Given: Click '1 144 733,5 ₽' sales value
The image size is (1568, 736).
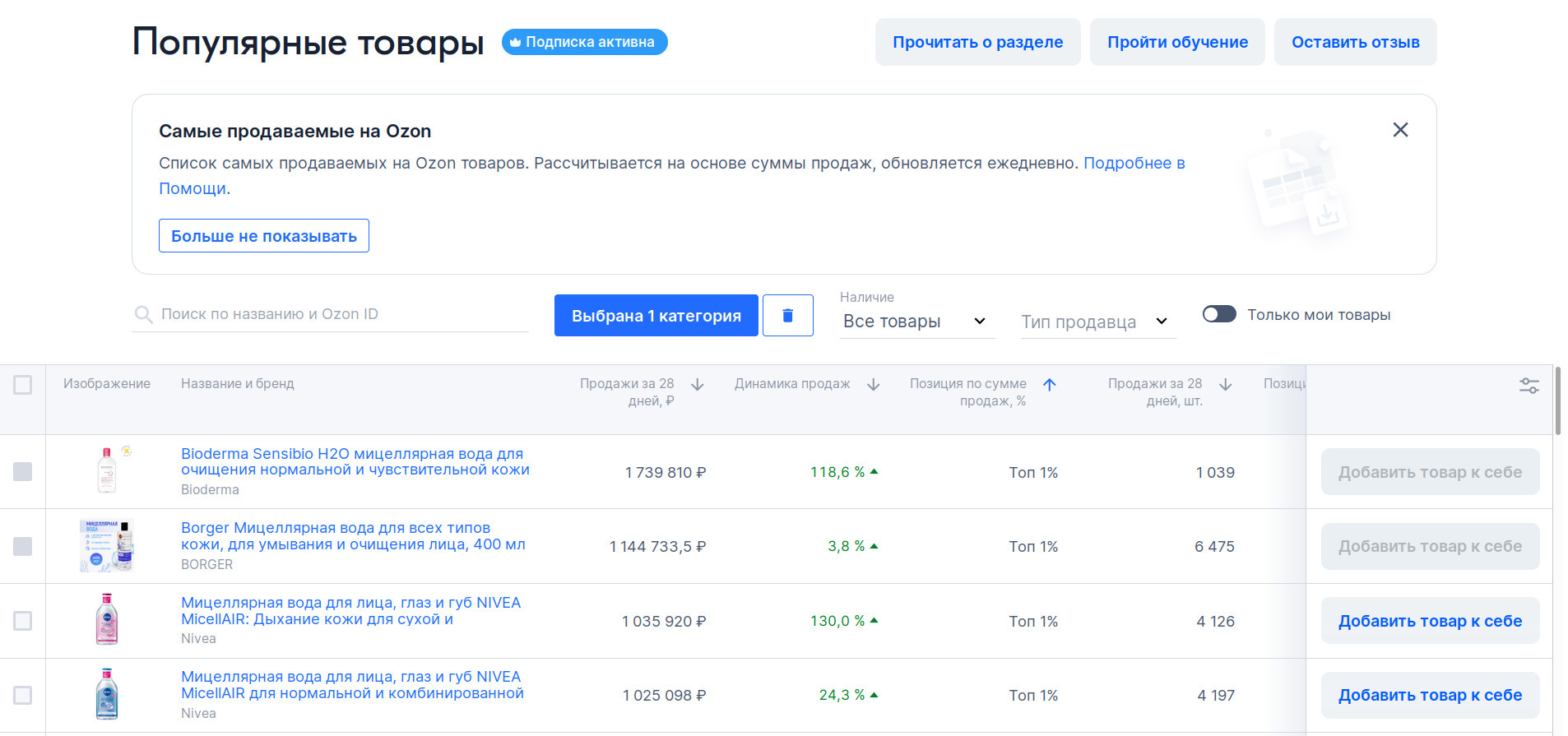Looking at the screenshot, I should tap(657, 546).
